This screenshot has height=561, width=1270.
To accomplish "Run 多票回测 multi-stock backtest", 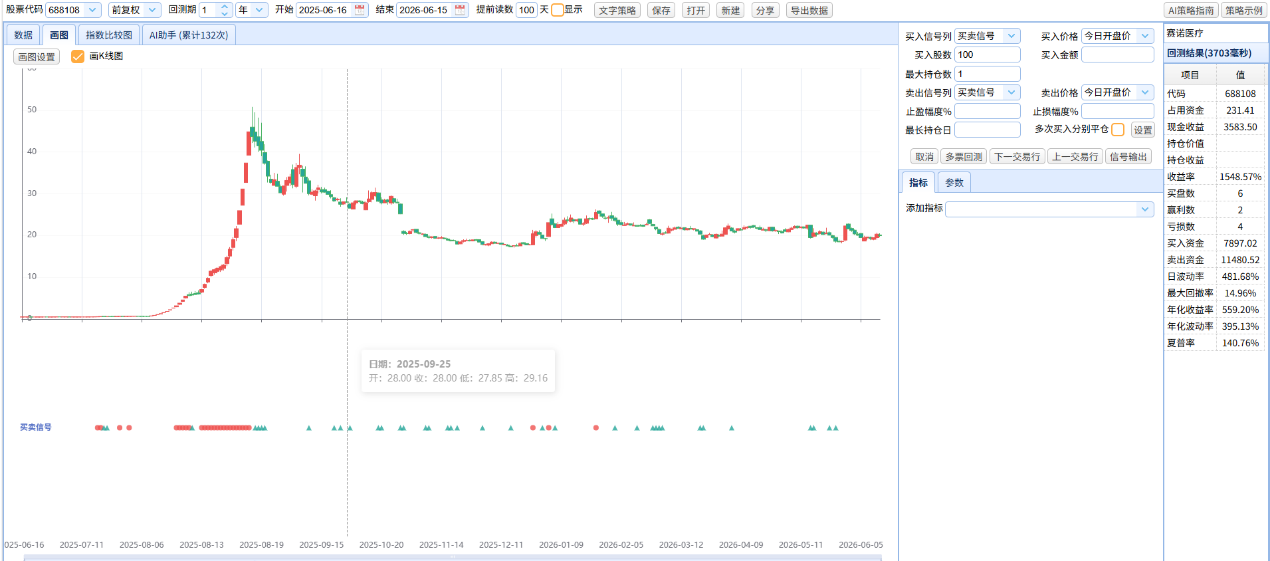I will 963,157.
